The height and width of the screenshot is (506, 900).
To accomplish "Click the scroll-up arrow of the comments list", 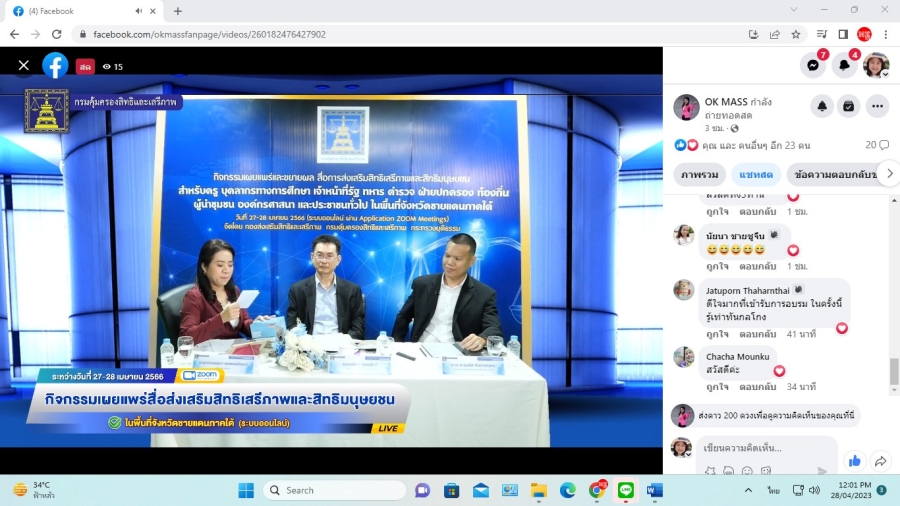I will pyautogui.click(x=894, y=200).
